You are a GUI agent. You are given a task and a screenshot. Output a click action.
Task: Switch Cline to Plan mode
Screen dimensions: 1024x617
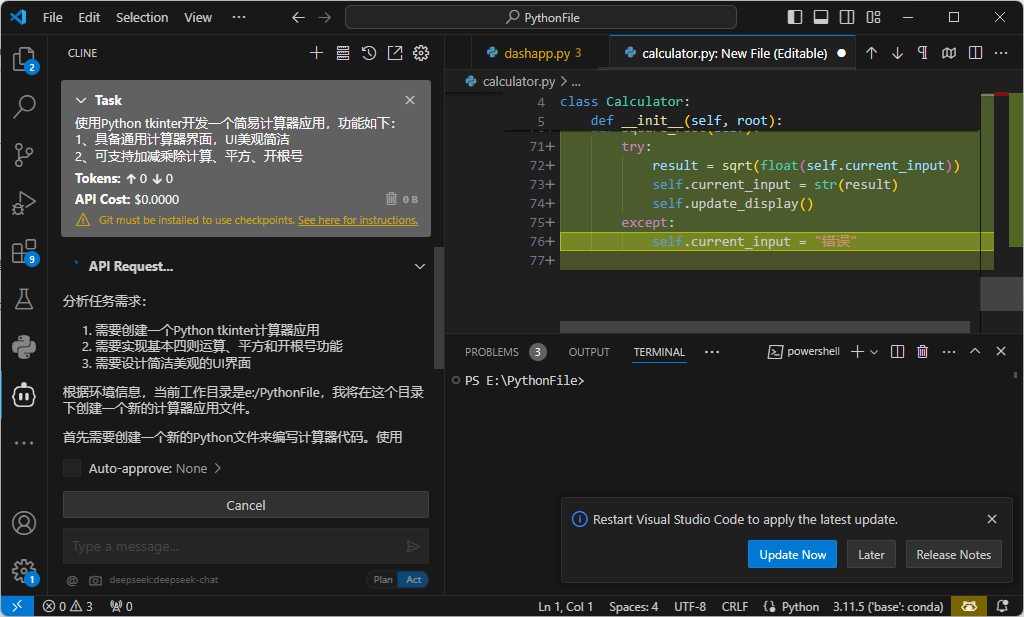tap(383, 580)
